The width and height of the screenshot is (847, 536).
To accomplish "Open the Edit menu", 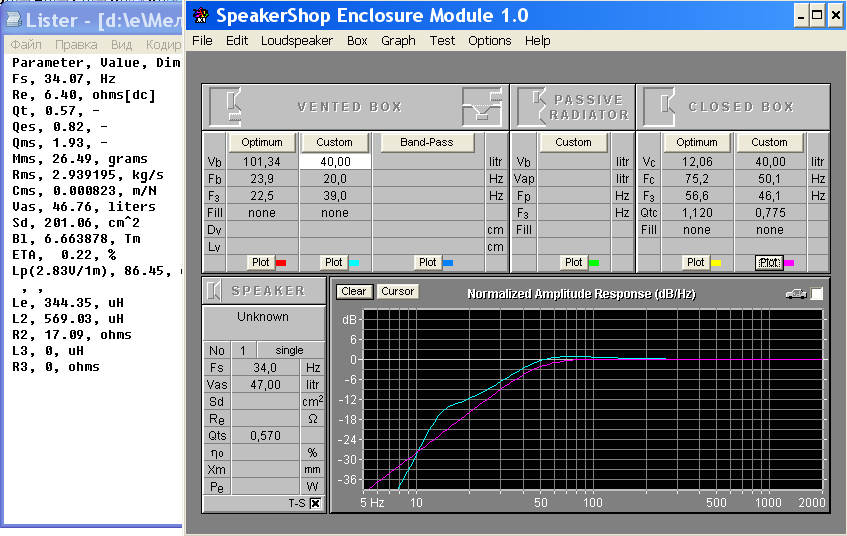I will click(237, 41).
